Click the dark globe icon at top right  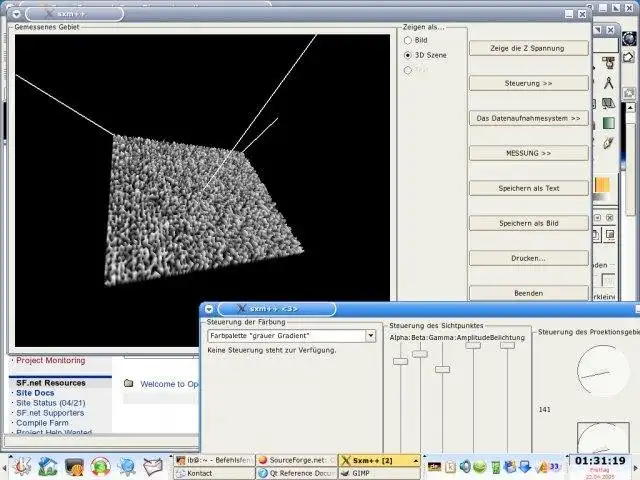coord(629,39)
